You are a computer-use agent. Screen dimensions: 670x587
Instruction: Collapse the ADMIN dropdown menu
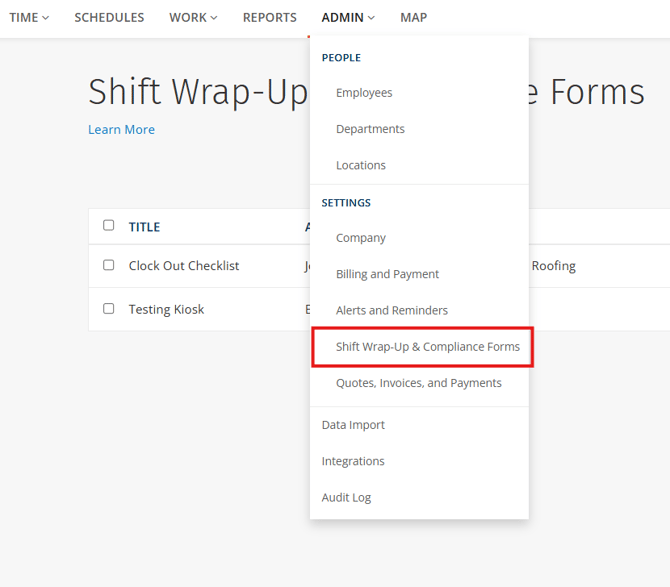pyautogui.click(x=348, y=18)
